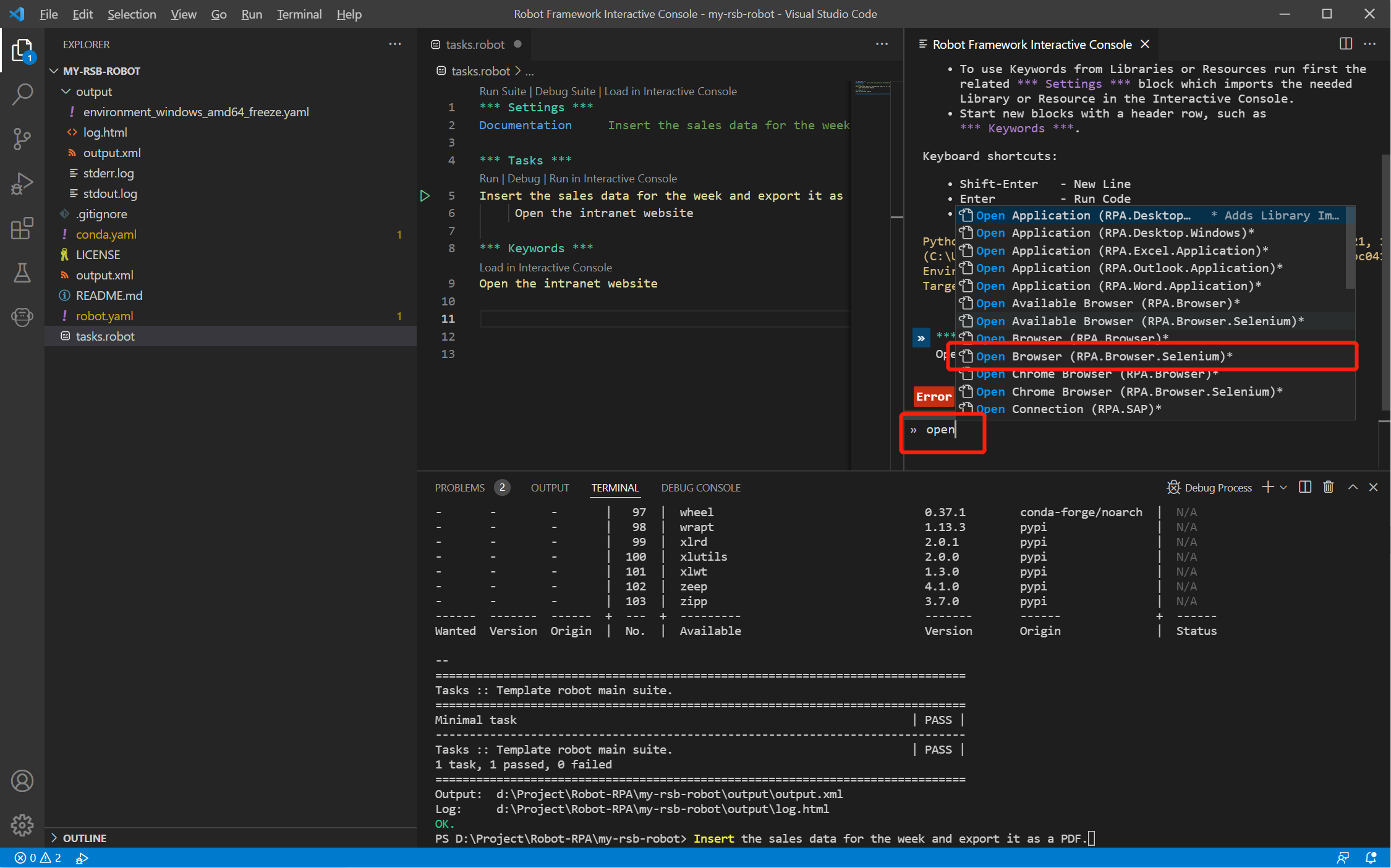Open the new terminal launch profile dropdown

tap(1284, 487)
